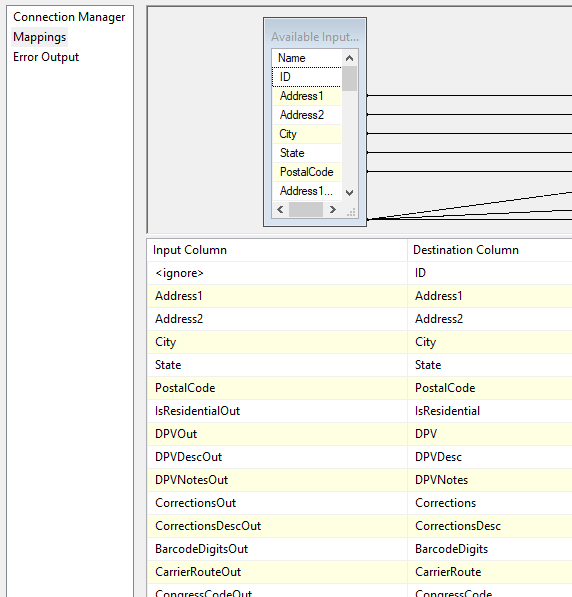This screenshot has width=572, height=597.
Task: Select the ID column in Available Input list
Action: pyautogui.click(x=307, y=77)
